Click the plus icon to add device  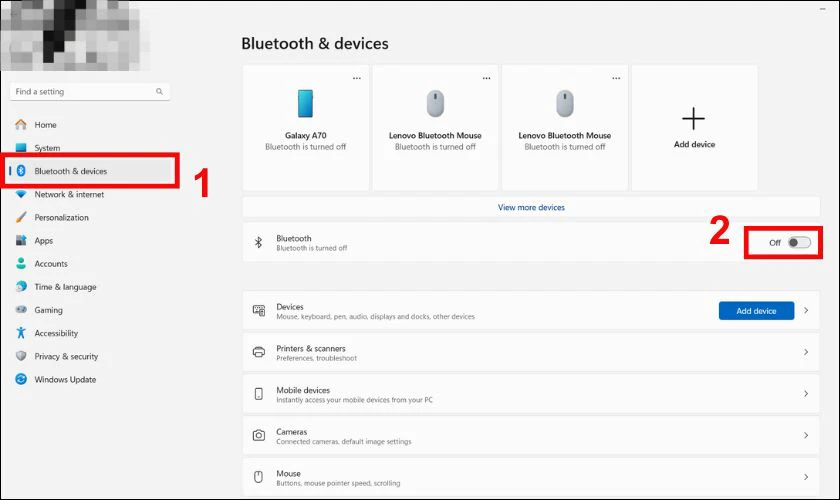(x=694, y=118)
